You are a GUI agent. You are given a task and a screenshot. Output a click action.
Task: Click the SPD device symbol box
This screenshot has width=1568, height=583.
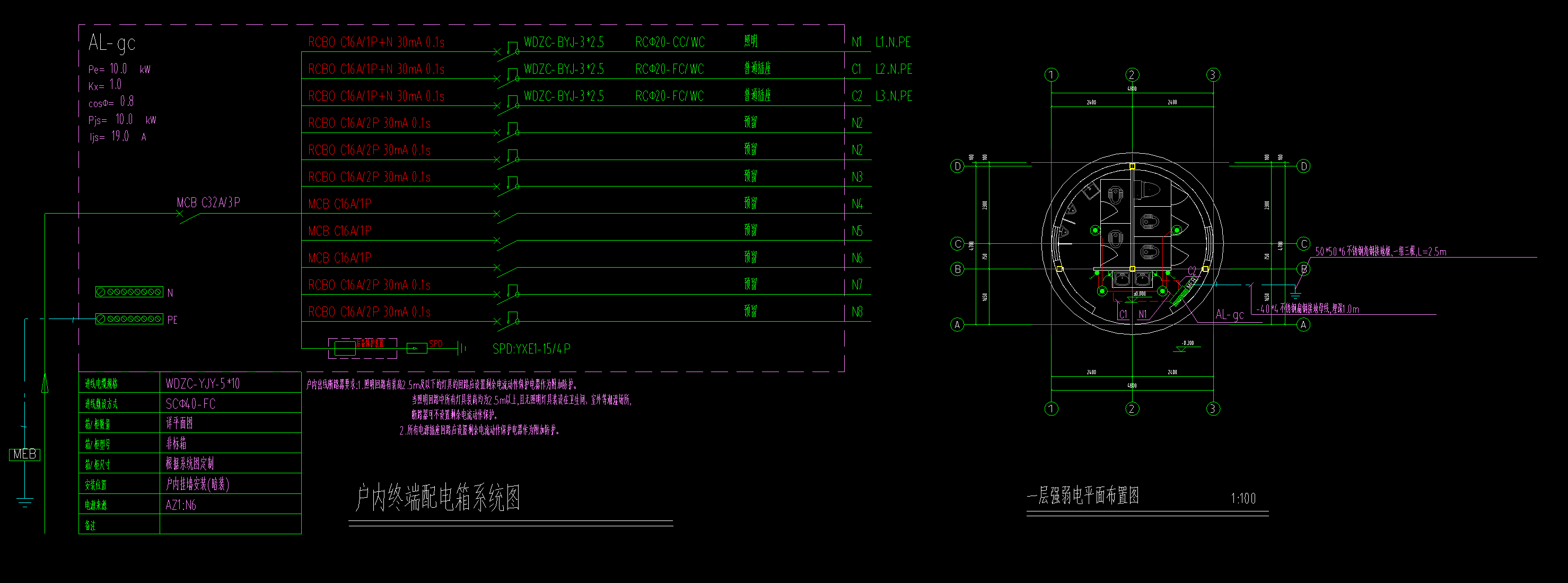coord(417,348)
